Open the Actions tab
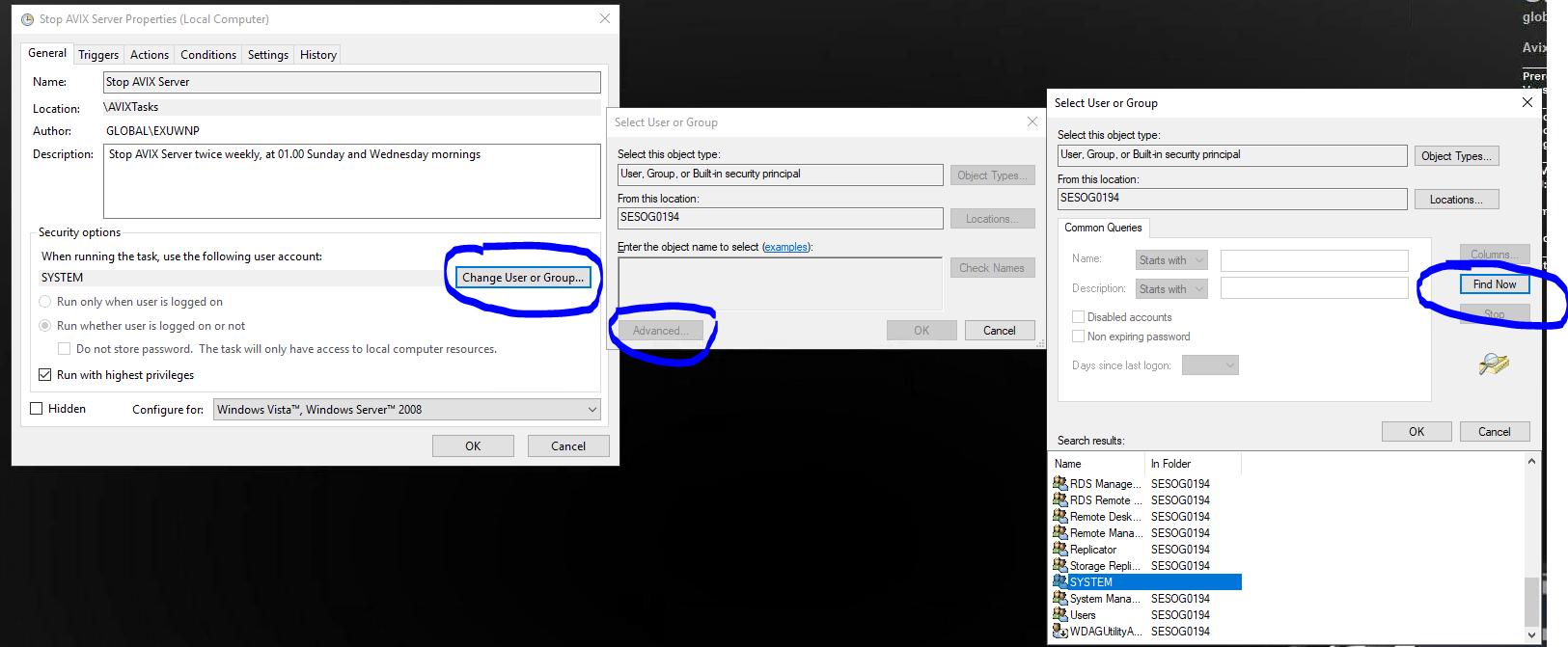Screen dimensions: 1568x647 [150, 55]
